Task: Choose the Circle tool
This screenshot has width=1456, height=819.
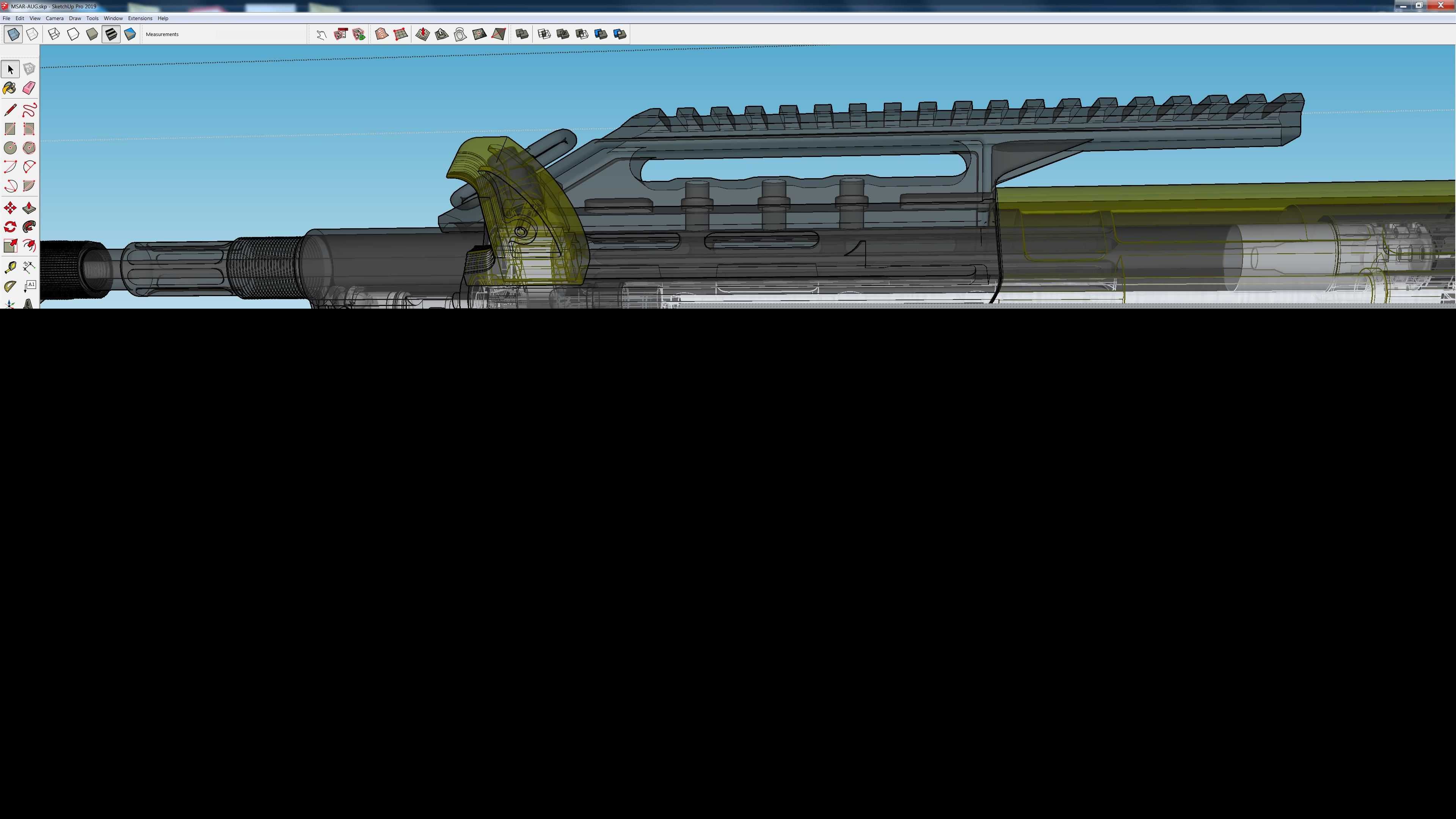Action: point(10,148)
